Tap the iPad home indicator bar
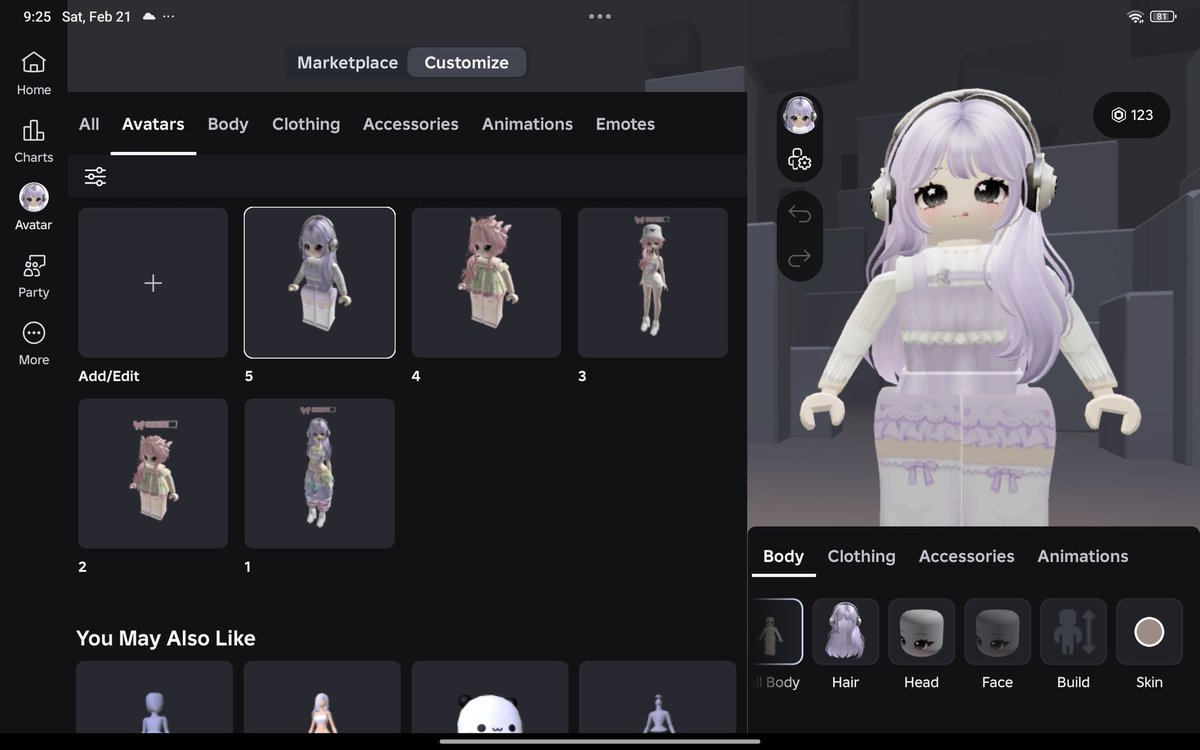The width and height of the screenshot is (1200, 750). point(600,741)
